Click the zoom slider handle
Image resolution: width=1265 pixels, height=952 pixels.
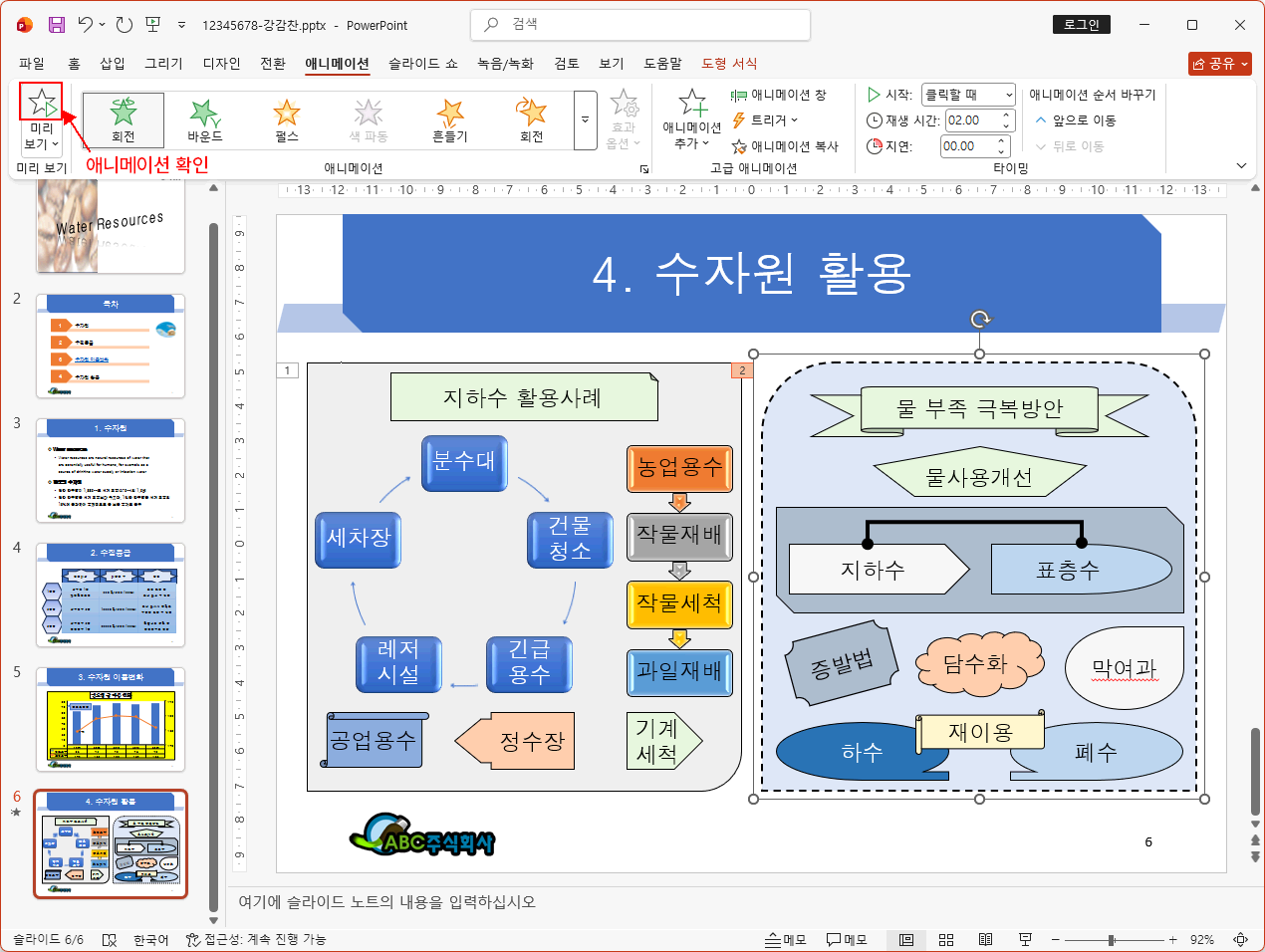1111,939
